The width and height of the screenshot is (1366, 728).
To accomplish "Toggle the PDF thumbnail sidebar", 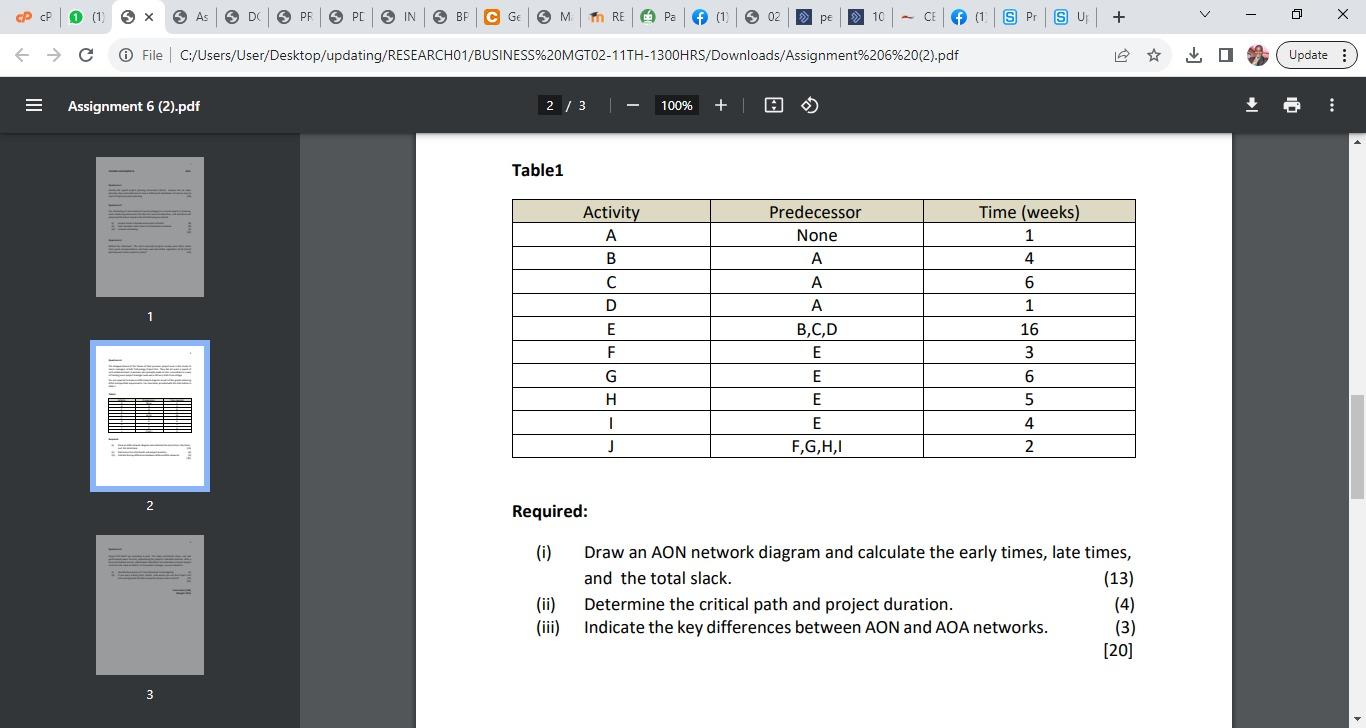I will pyautogui.click(x=34, y=105).
